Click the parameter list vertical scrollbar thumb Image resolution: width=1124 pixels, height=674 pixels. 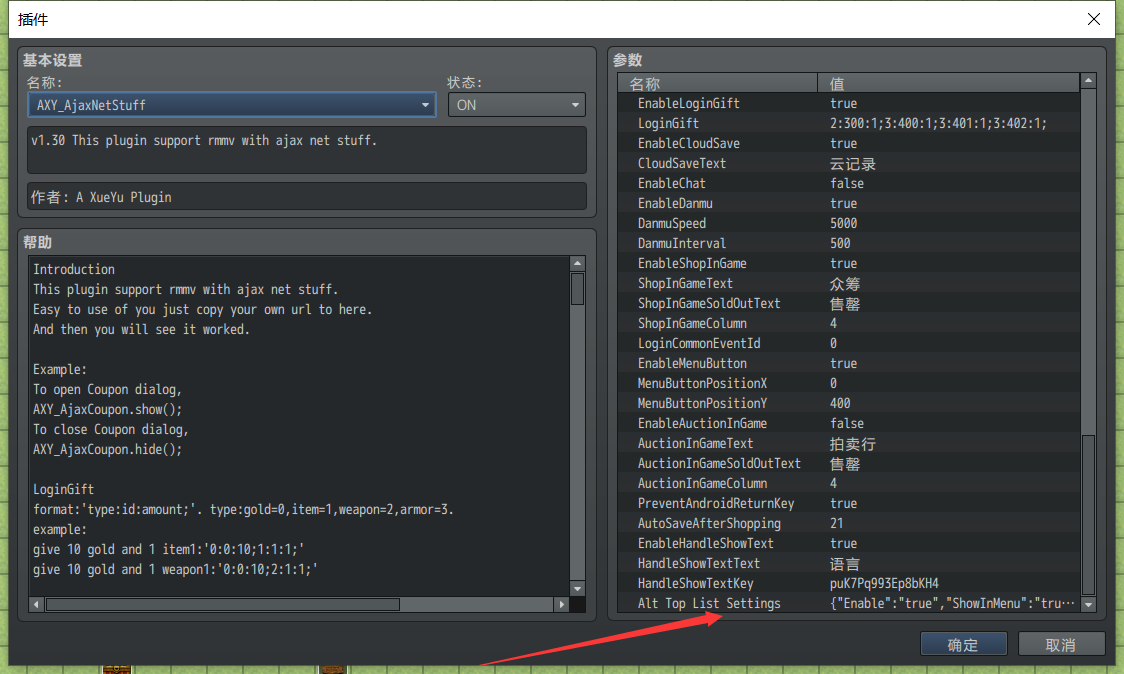coord(1088,514)
